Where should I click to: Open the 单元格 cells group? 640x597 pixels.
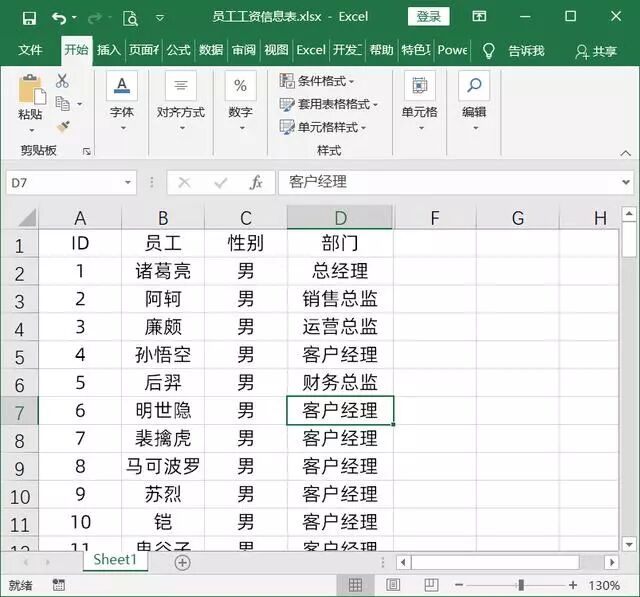pyautogui.click(x=420, y=102)
